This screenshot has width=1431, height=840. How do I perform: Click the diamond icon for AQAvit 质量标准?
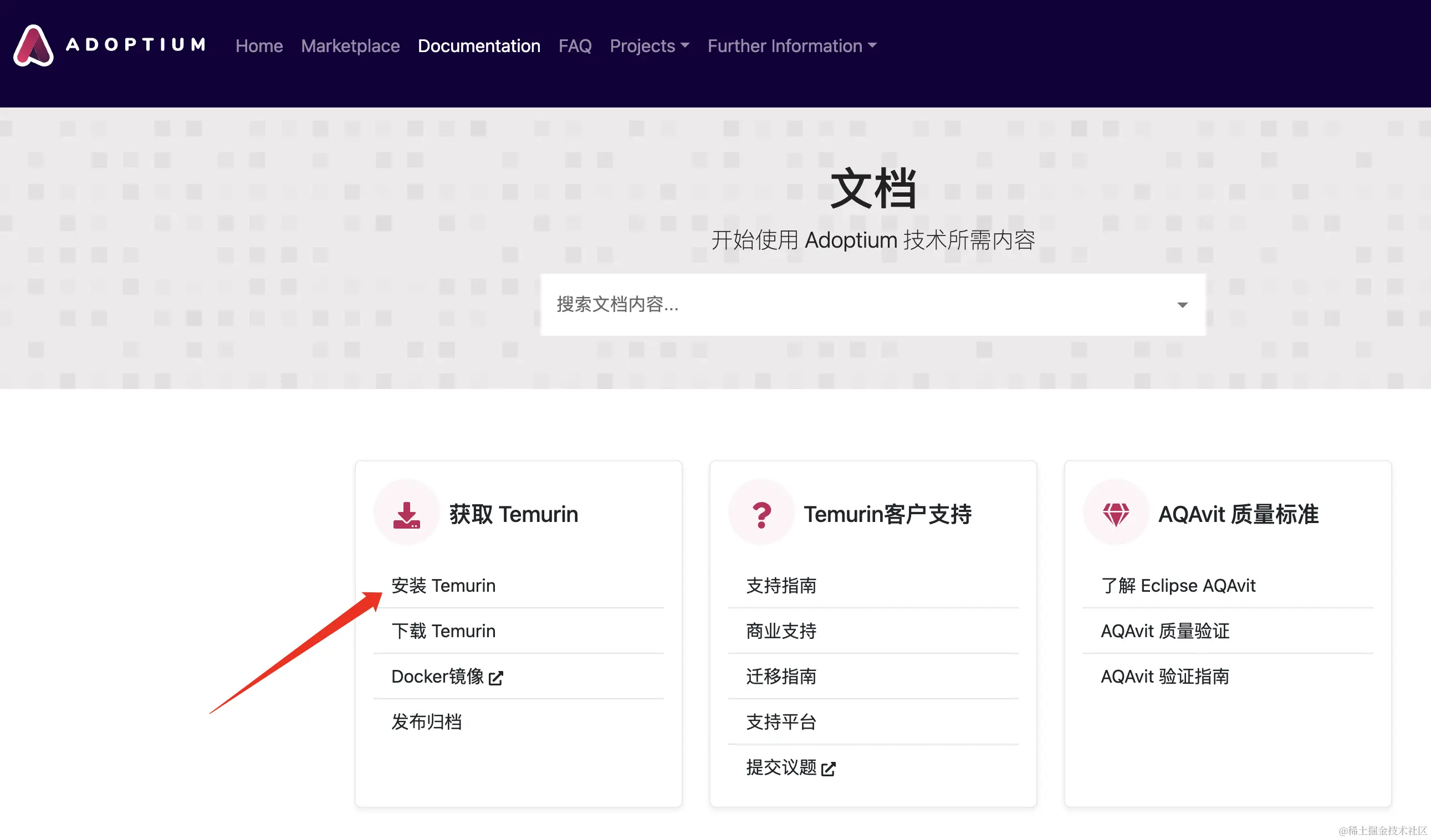click(x=1116, y=514)
